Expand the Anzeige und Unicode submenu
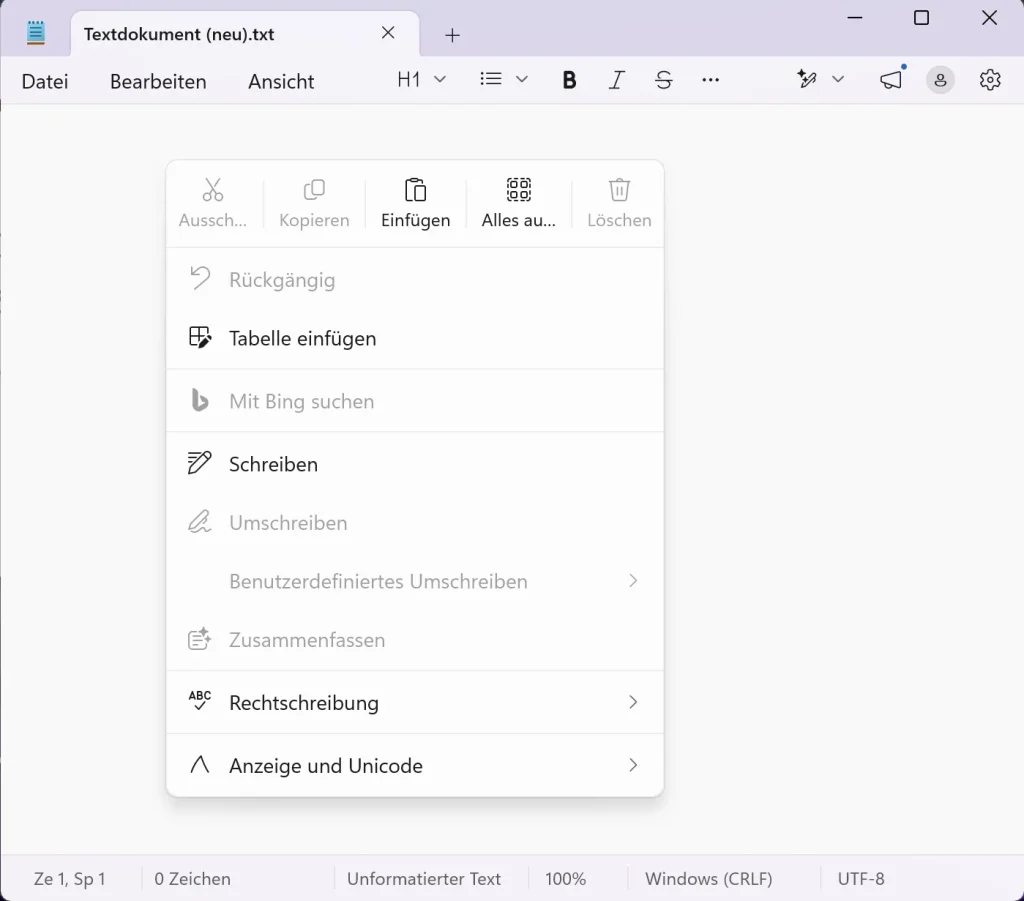Screen dimensions: 1024x901 tap(415, 765)
